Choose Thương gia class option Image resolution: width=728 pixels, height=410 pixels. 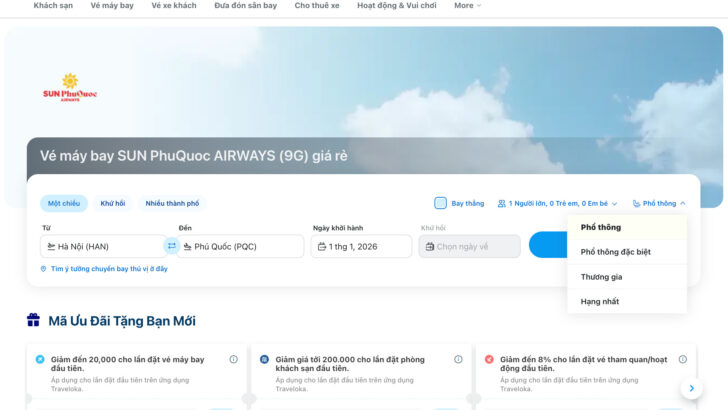pyautogui.click(x=627, y=277)
